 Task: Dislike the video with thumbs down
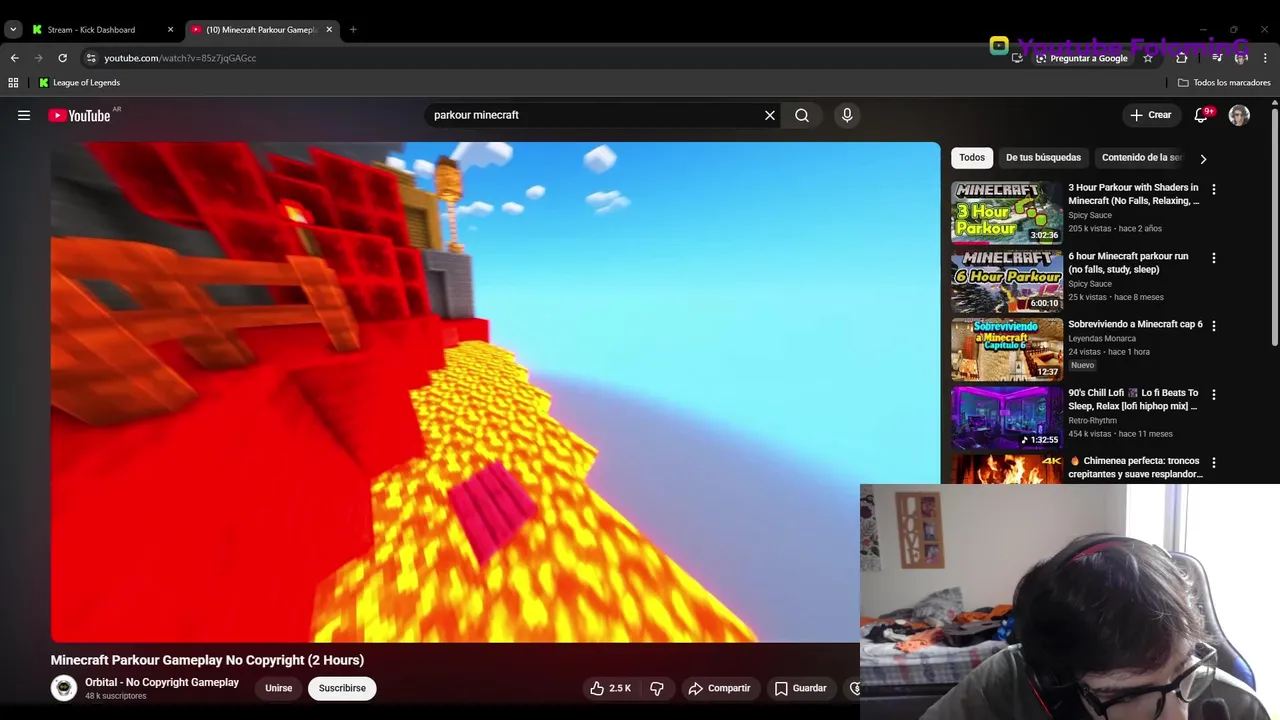pyautogui.click(x=657, y=688)
